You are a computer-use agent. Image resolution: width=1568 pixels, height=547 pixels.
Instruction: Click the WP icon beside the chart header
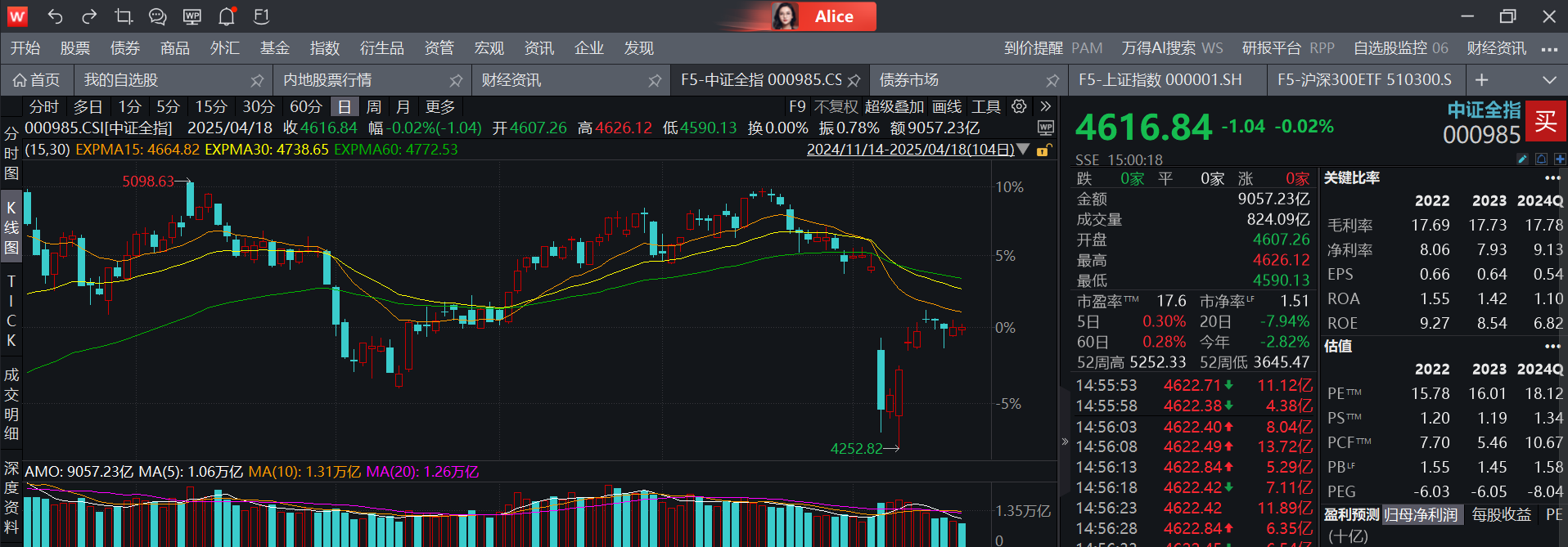pyautogui.click(x=1045, y=128)
